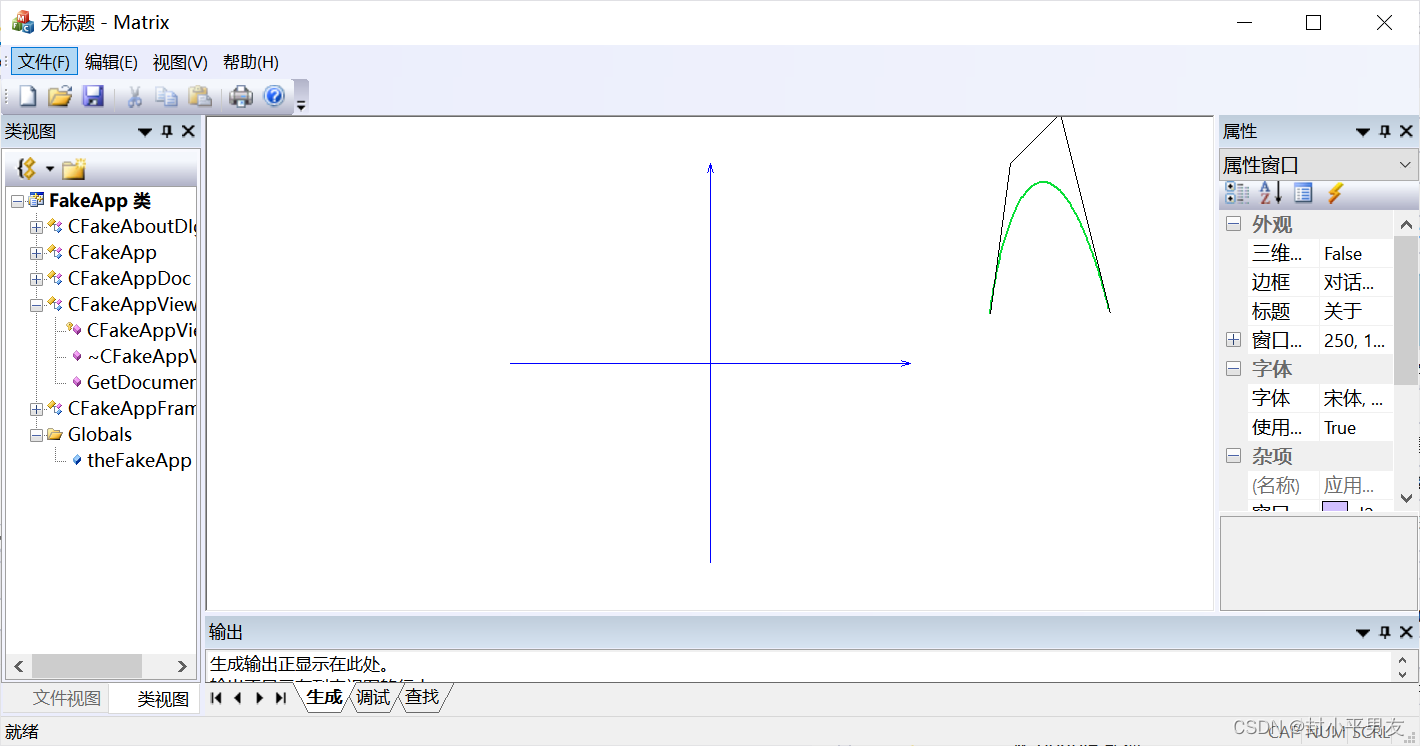Click the class view sort braces icon

click(27, 168)
